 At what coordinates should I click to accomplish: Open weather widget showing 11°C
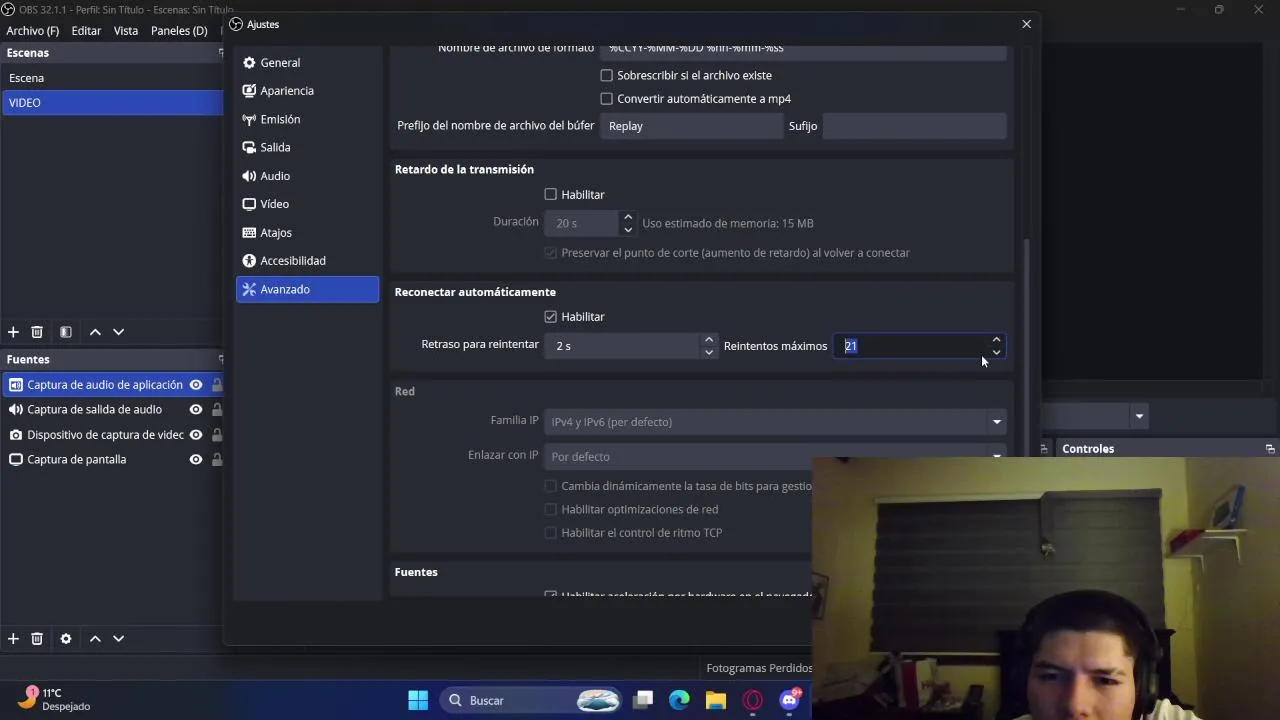56,700
